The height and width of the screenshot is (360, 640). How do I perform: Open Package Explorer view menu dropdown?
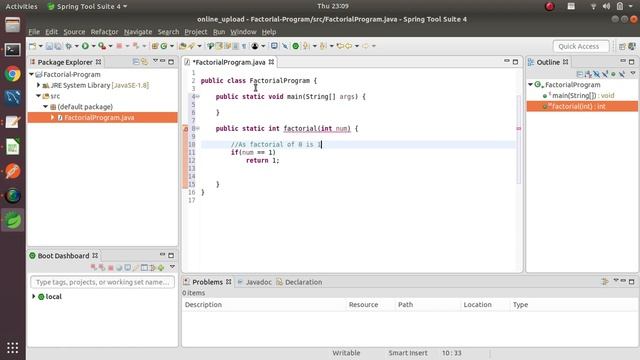tap(155, 61)
